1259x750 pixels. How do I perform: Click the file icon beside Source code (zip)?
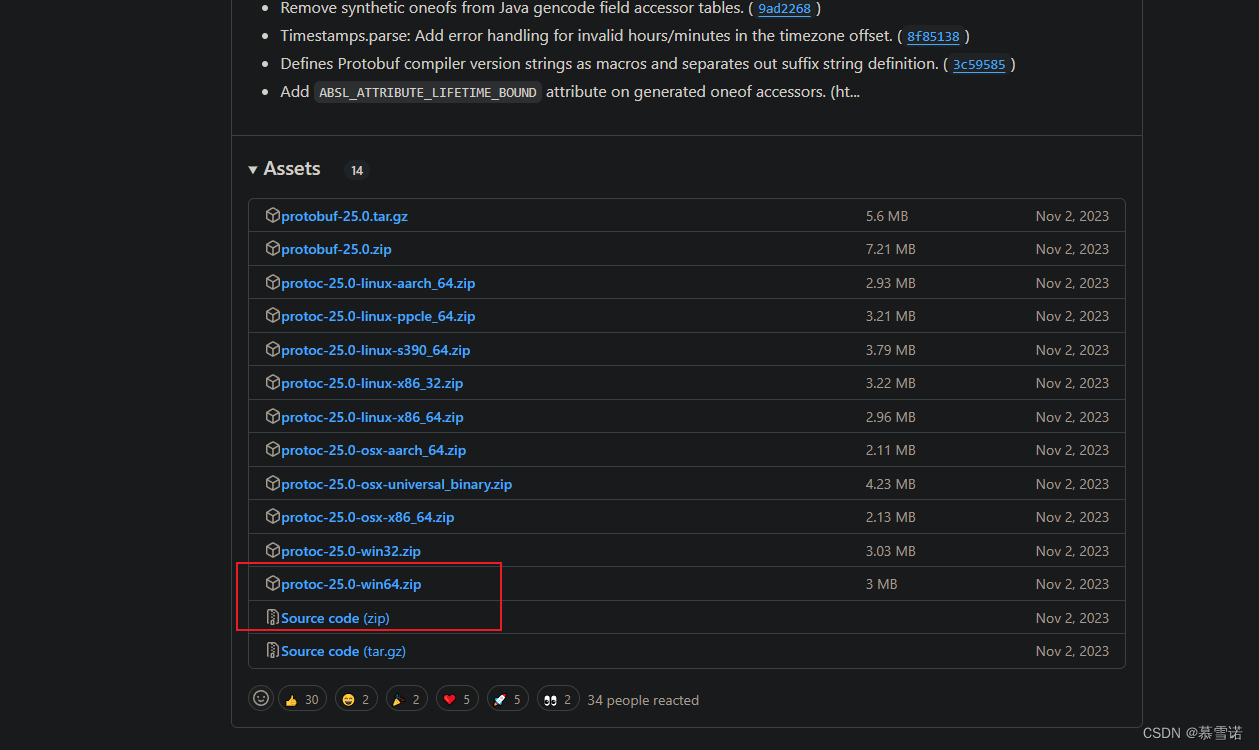272,617
